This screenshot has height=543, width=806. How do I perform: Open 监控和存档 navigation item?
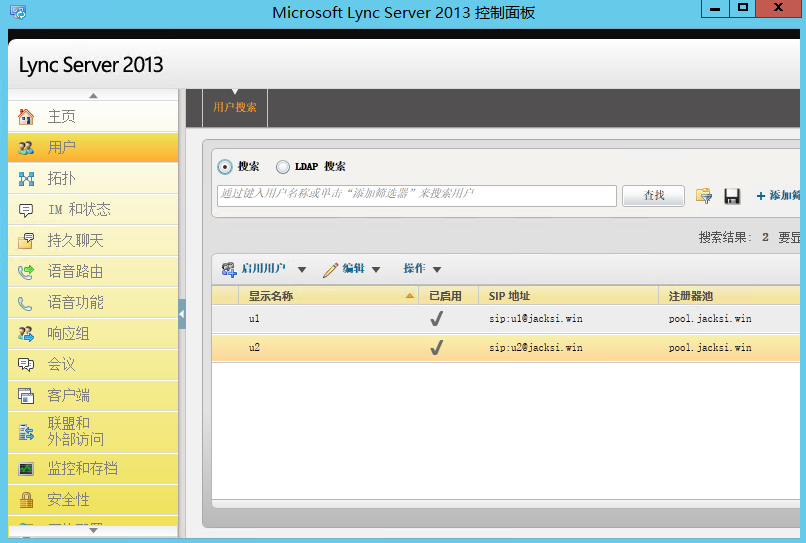93,468
